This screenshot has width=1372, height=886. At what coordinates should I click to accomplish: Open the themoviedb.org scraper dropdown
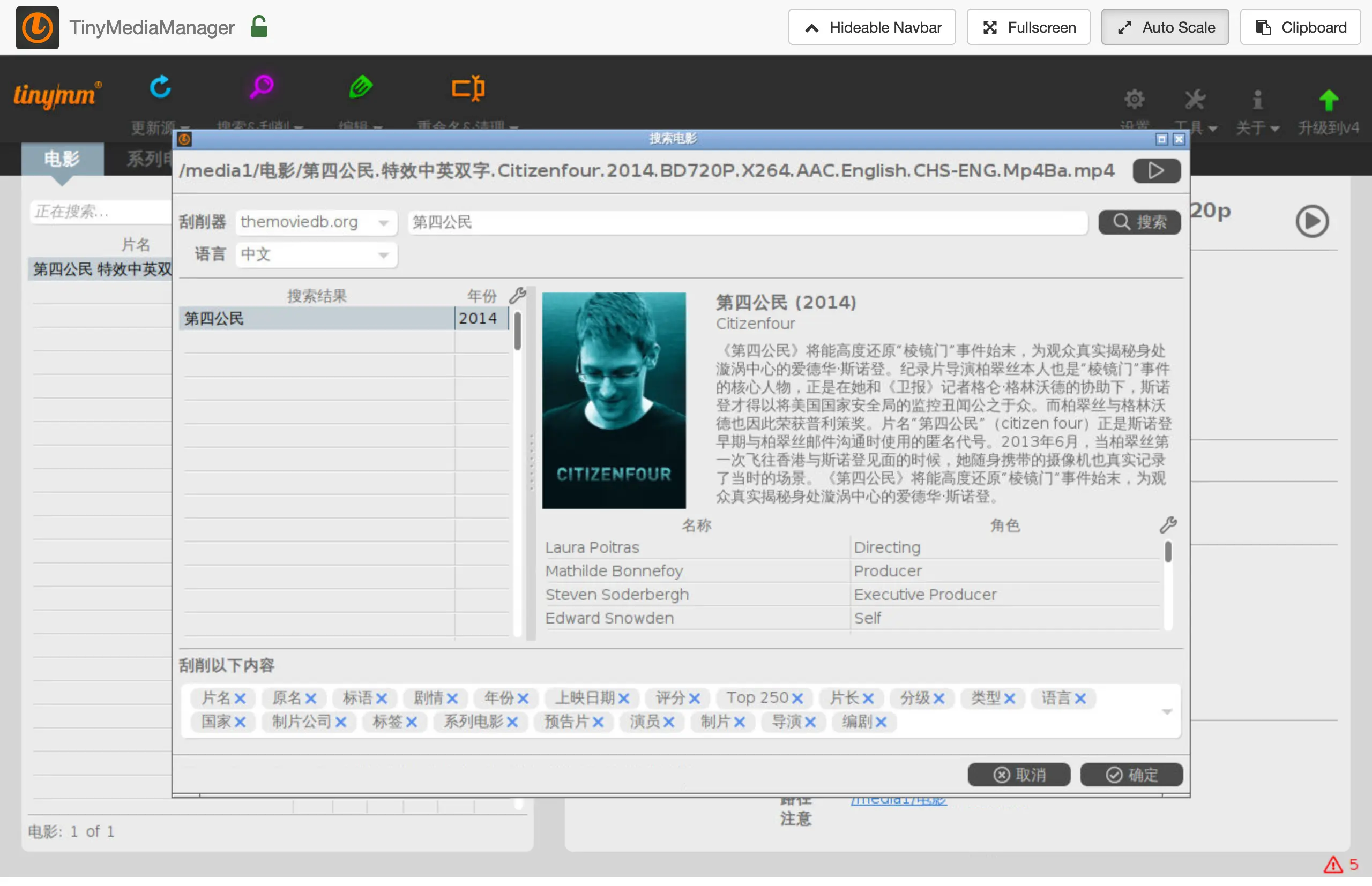point(316,222)
